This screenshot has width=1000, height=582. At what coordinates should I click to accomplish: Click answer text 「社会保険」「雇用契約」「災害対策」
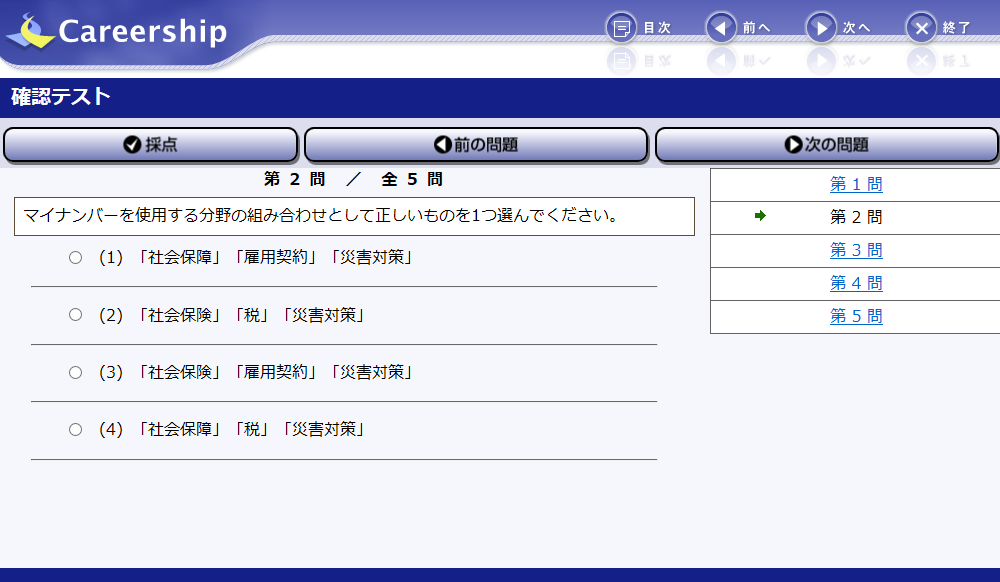[276, 372]
